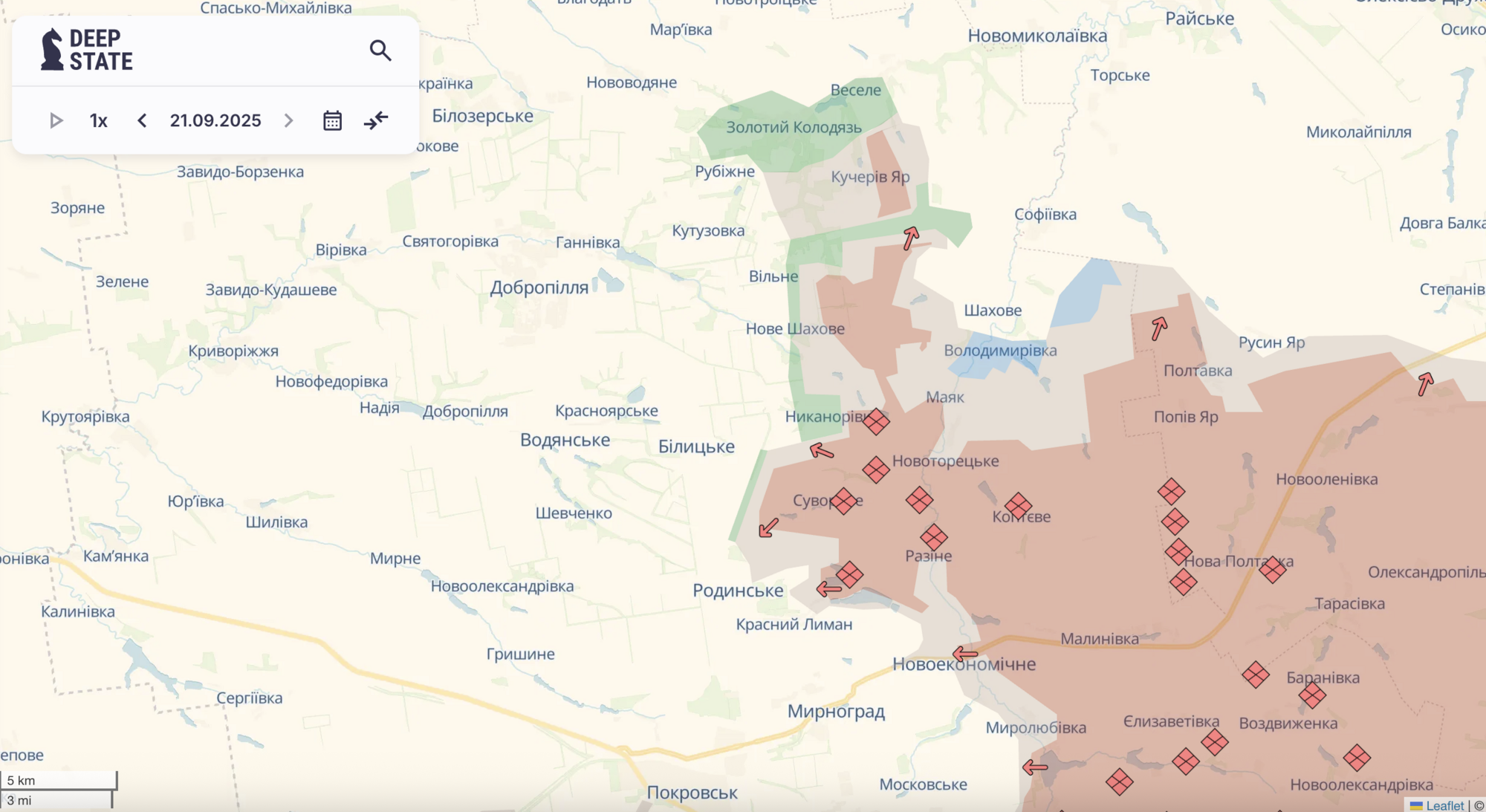Open the calendar date picker
The image size is (1486, 812).
pyautogui.click(x=332, y=120)
